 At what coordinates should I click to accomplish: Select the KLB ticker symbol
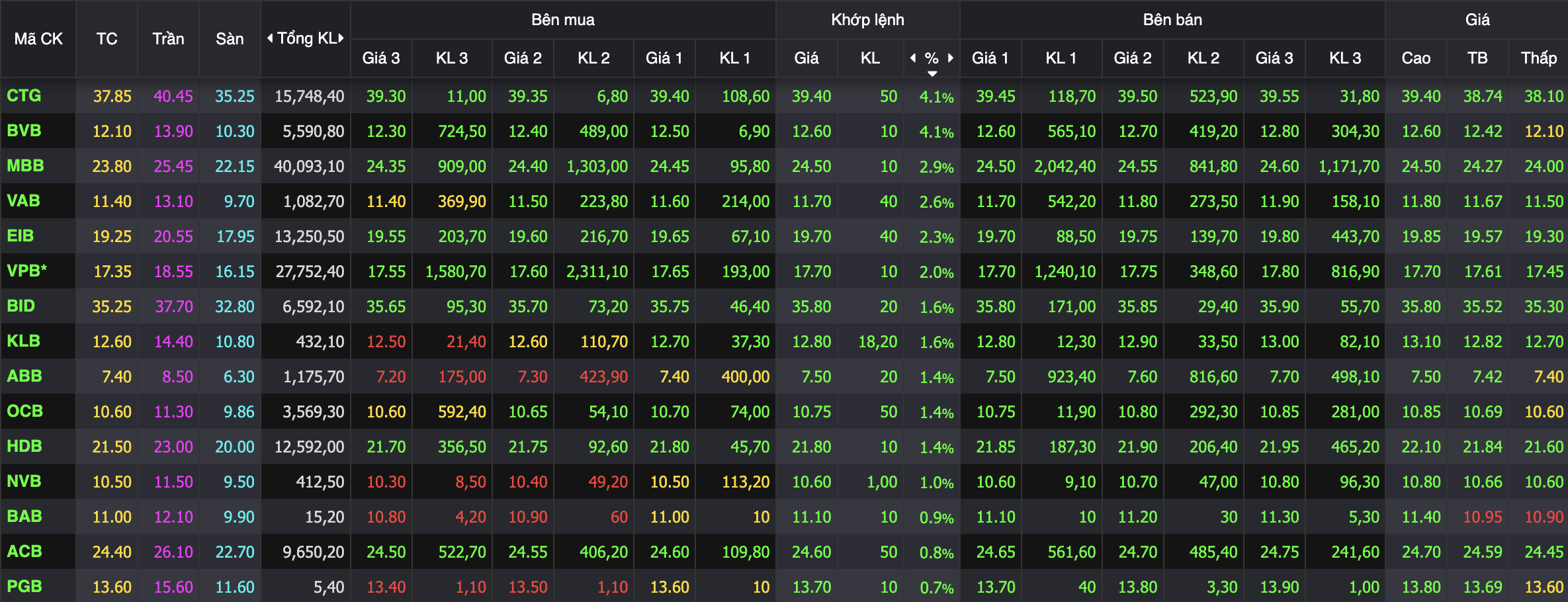pos(23,341)
